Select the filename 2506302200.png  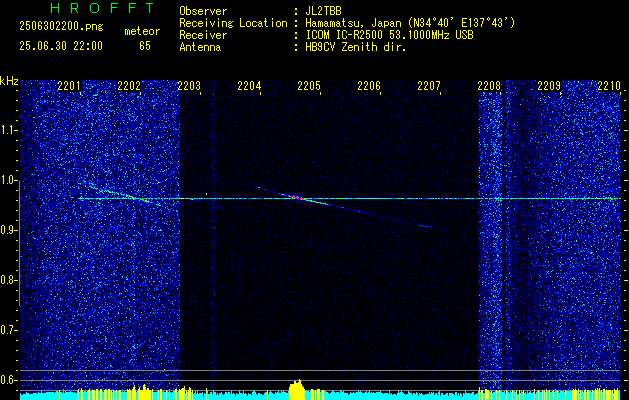click(x=61, y=26)
